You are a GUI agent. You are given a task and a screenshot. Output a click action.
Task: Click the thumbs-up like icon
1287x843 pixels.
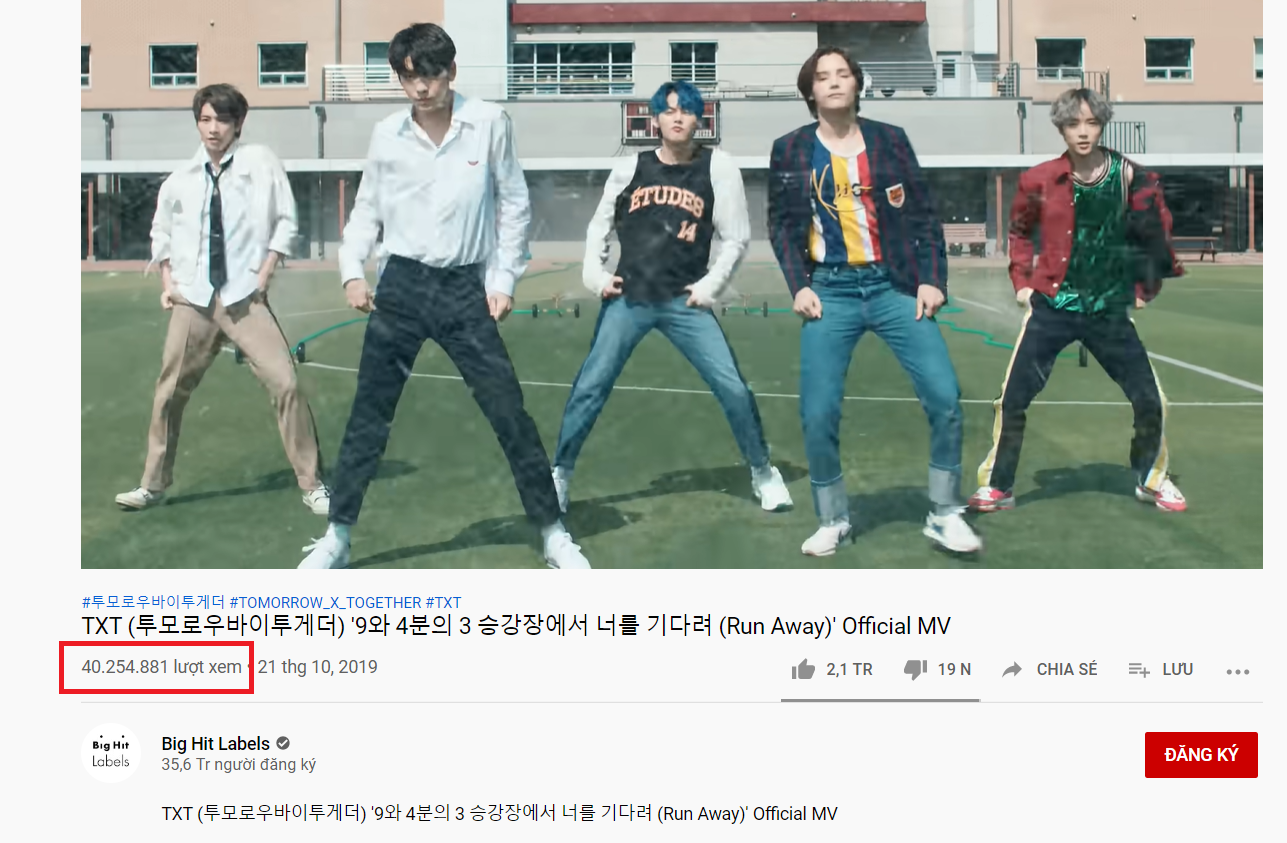coord(803,669)
